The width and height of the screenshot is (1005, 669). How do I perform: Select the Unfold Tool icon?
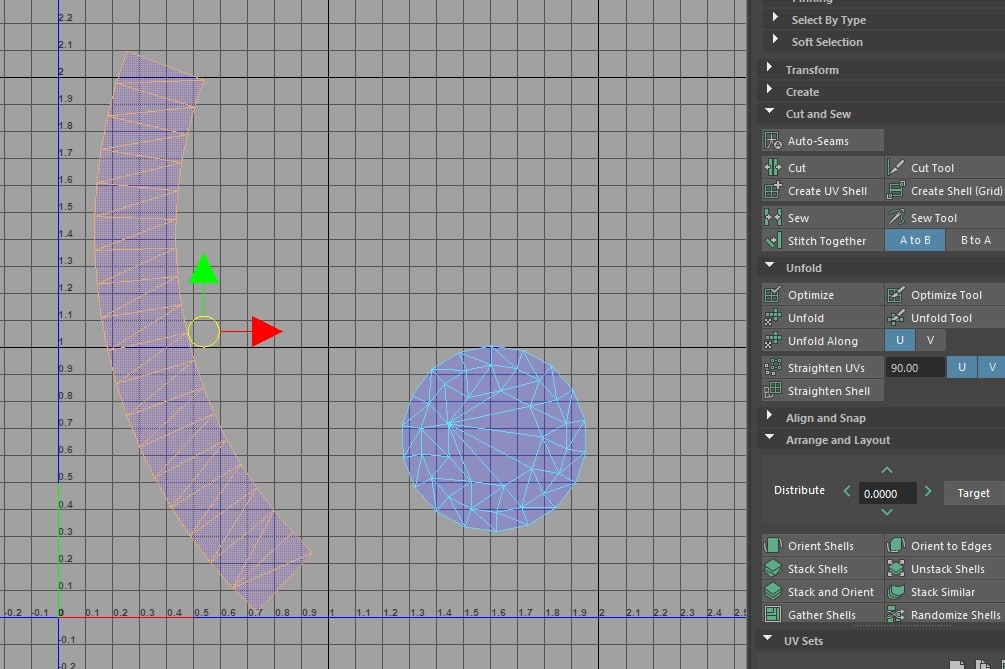tap(895, 317)
